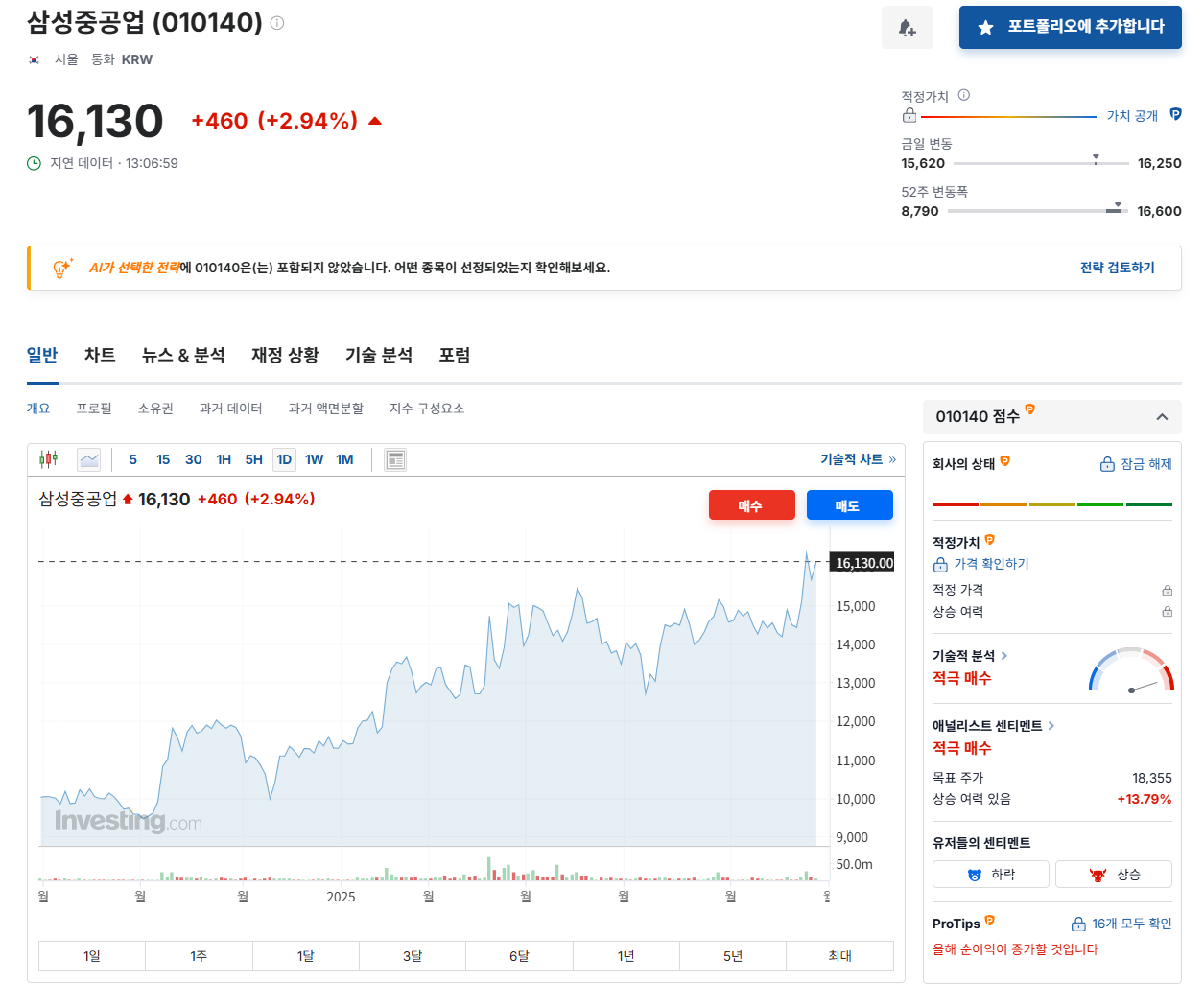This screenshot has height=1006, width=1204.
Task: Open the 지수 구성요소 sub-tab
Action: tap(427, 409)
